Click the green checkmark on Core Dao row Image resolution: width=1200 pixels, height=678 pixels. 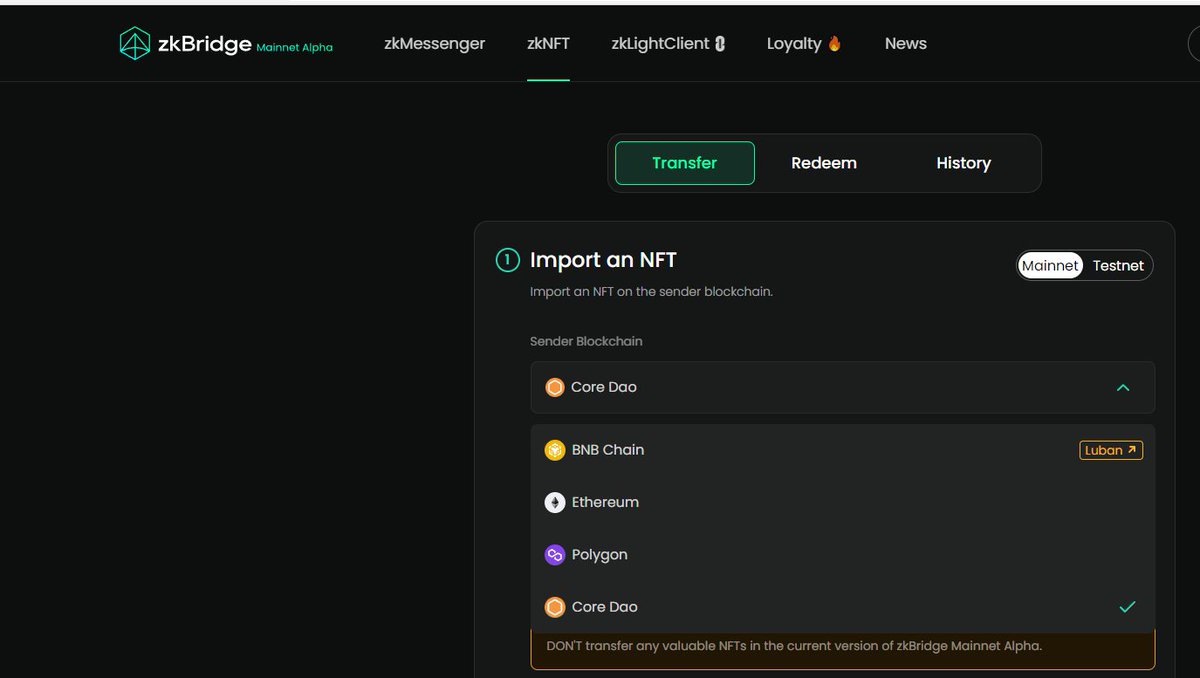pyautogui.click(x=1127, y=607)
